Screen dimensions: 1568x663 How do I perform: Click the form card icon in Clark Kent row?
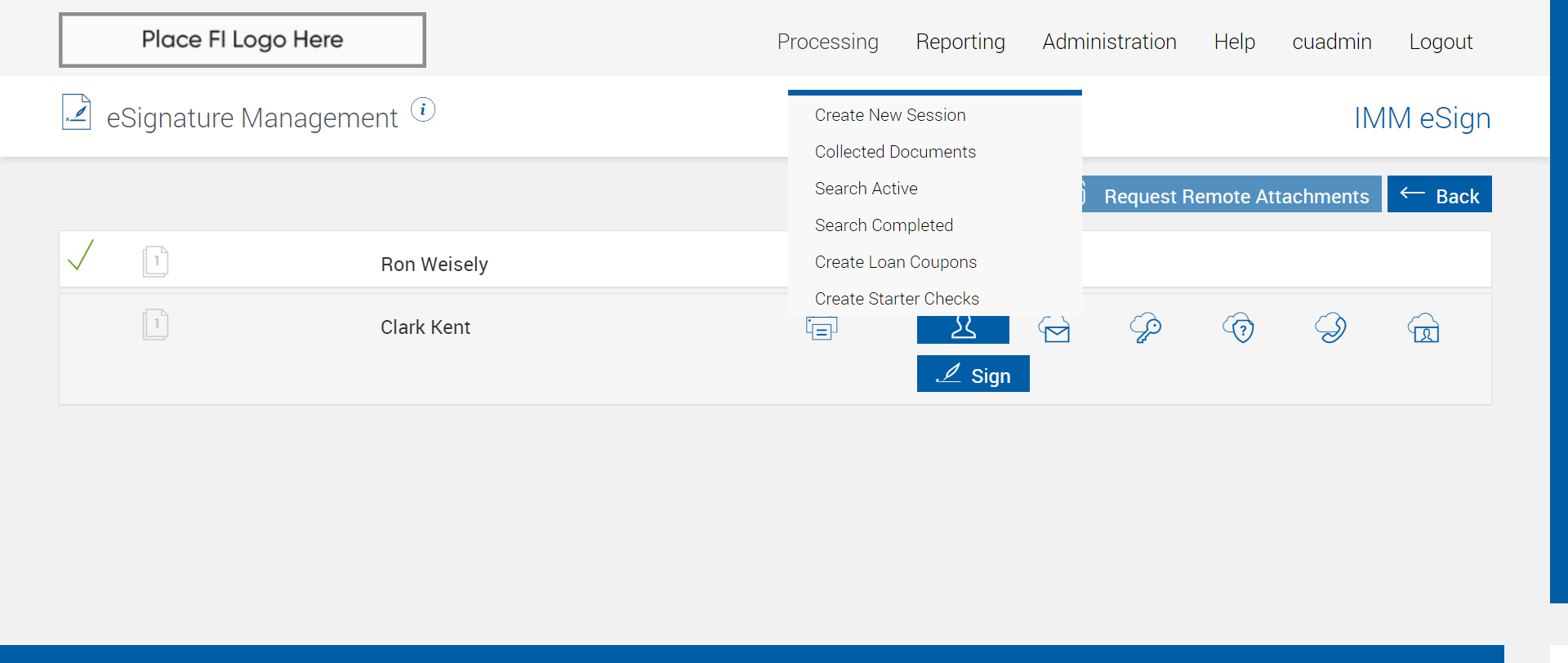pyautogui.click(x=822, y=328)
